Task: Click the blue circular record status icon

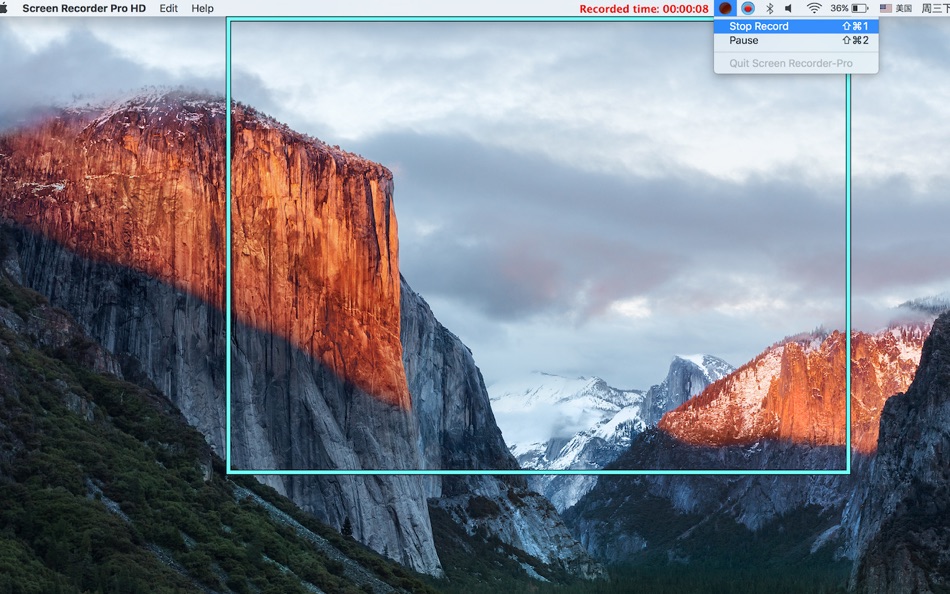Action: click(x=748, y=8)
